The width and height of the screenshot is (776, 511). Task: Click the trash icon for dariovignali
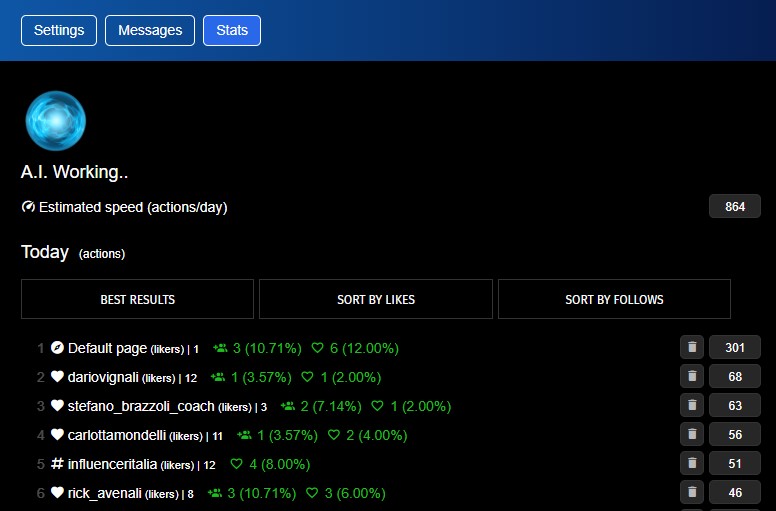point(692,376)
